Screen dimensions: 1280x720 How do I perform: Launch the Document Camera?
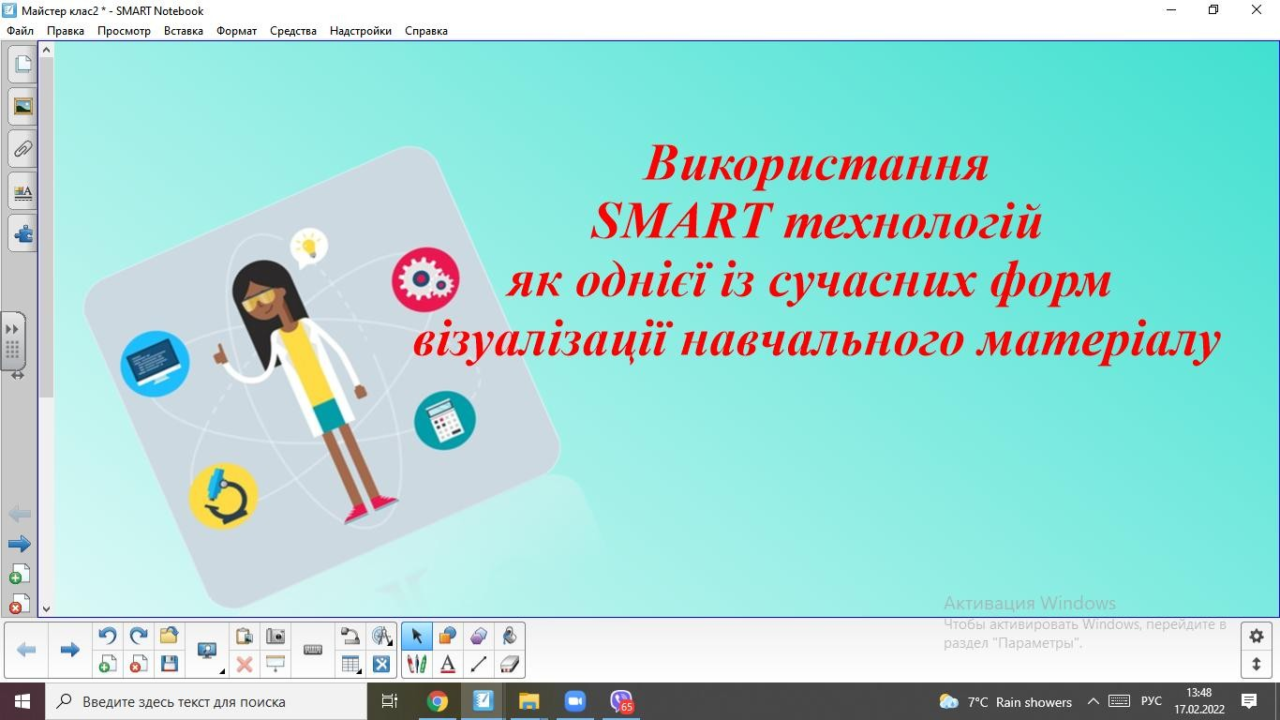pyautogui.click(x=350, y=636)
